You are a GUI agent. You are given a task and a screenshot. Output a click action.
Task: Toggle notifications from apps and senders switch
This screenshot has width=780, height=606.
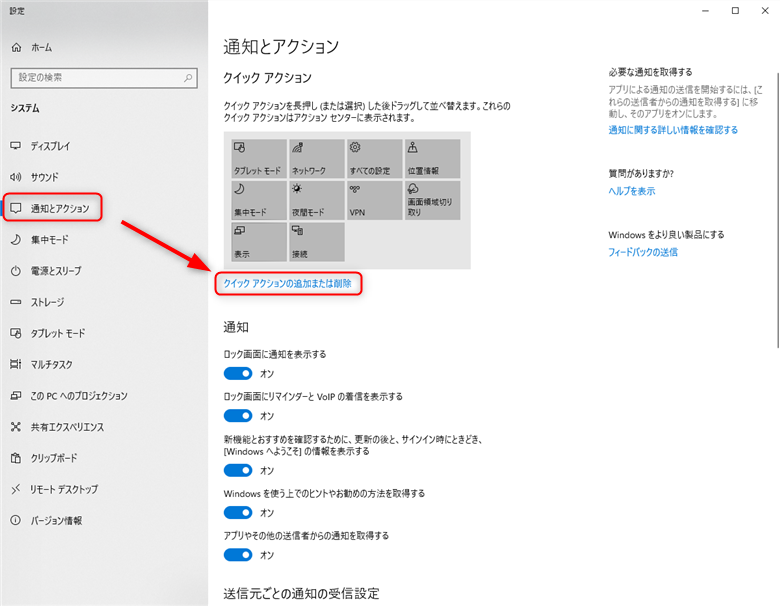pyautogui.click(x=238, y=555)
